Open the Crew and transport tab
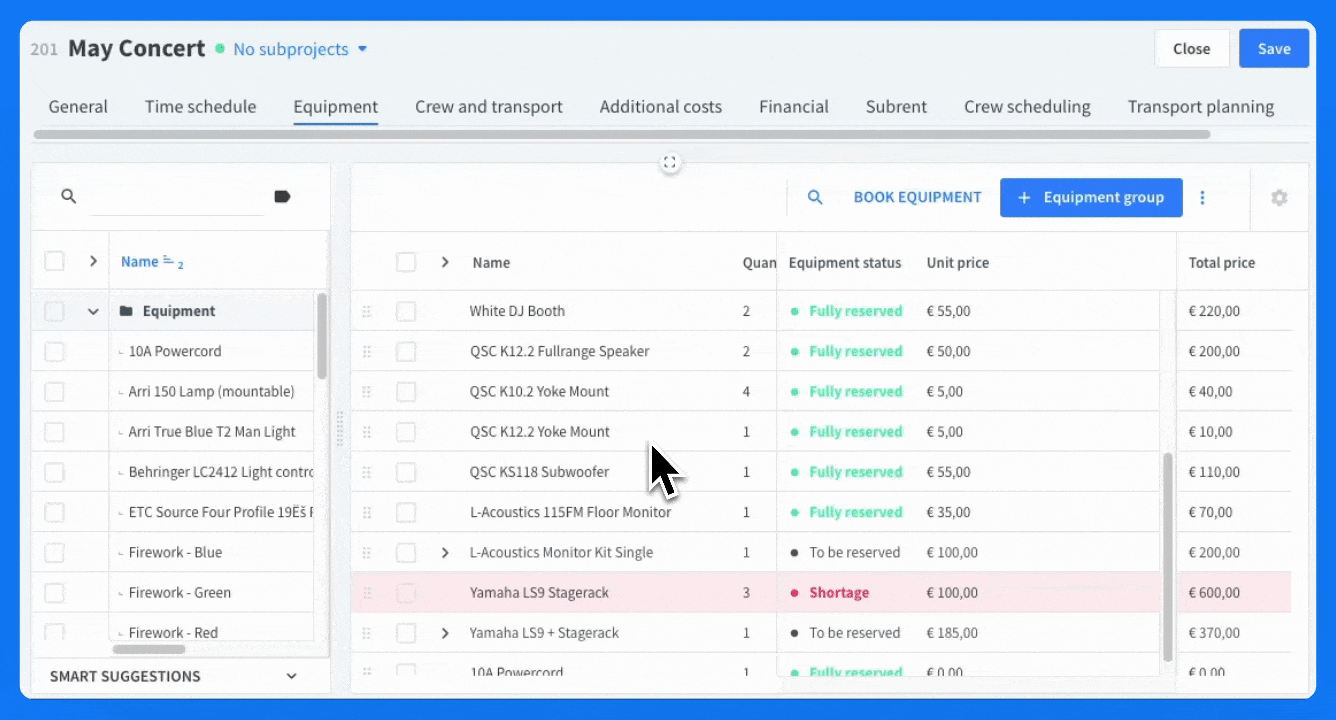The height and width of the screenshot is (720, 1336). tap(489, 106)
